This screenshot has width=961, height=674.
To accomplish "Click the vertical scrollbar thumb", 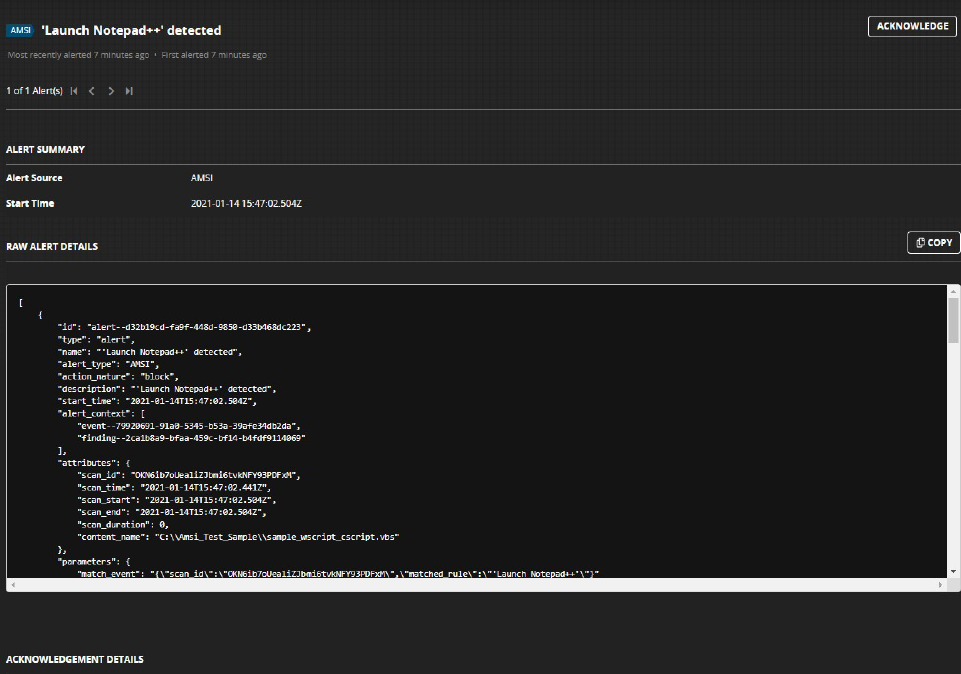I will pyautogui.click(x=954, y=320).
